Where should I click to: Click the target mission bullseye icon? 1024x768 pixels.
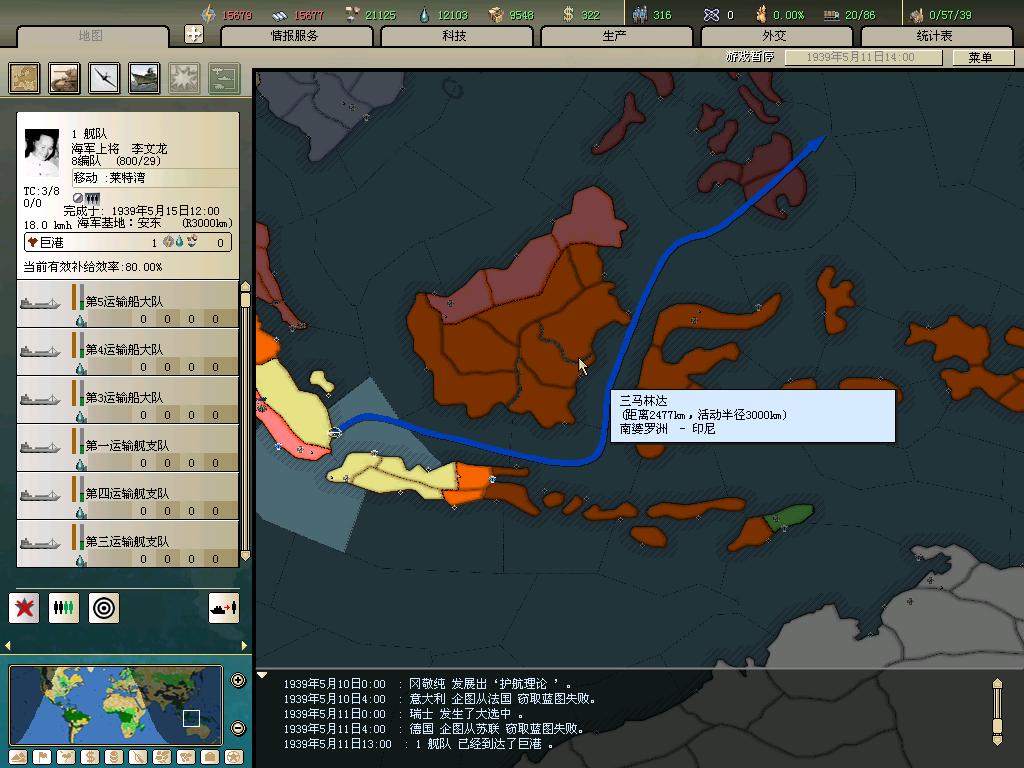[103, 607]
